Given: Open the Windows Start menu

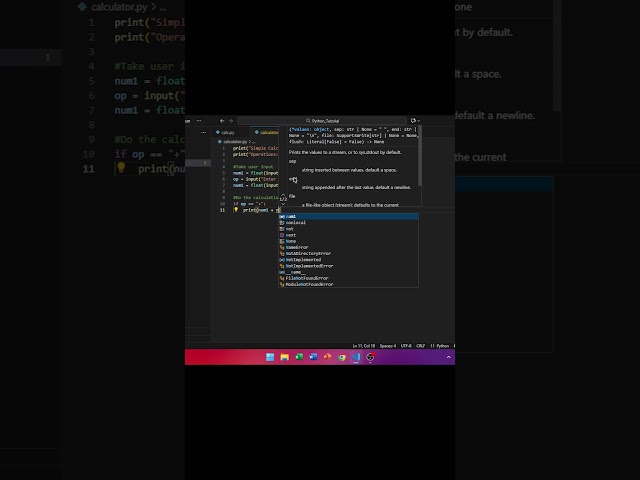Looking at the screenshot, I should click(x=270, y=357).
